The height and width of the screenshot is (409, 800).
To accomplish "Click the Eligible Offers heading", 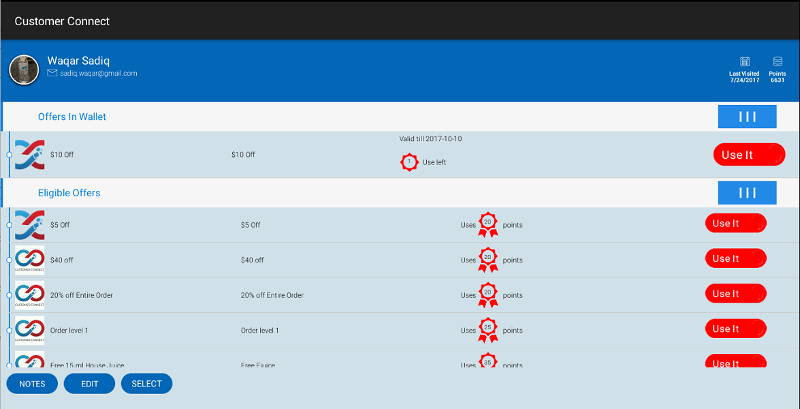I will [x=69, y=193].
